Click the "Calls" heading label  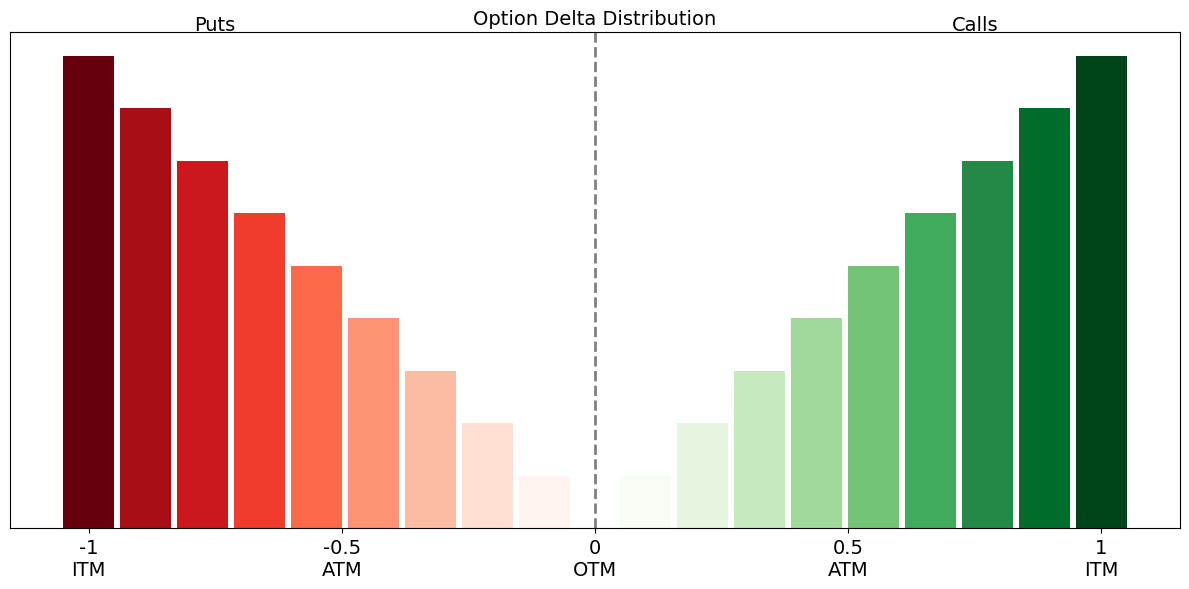point(974,25)
